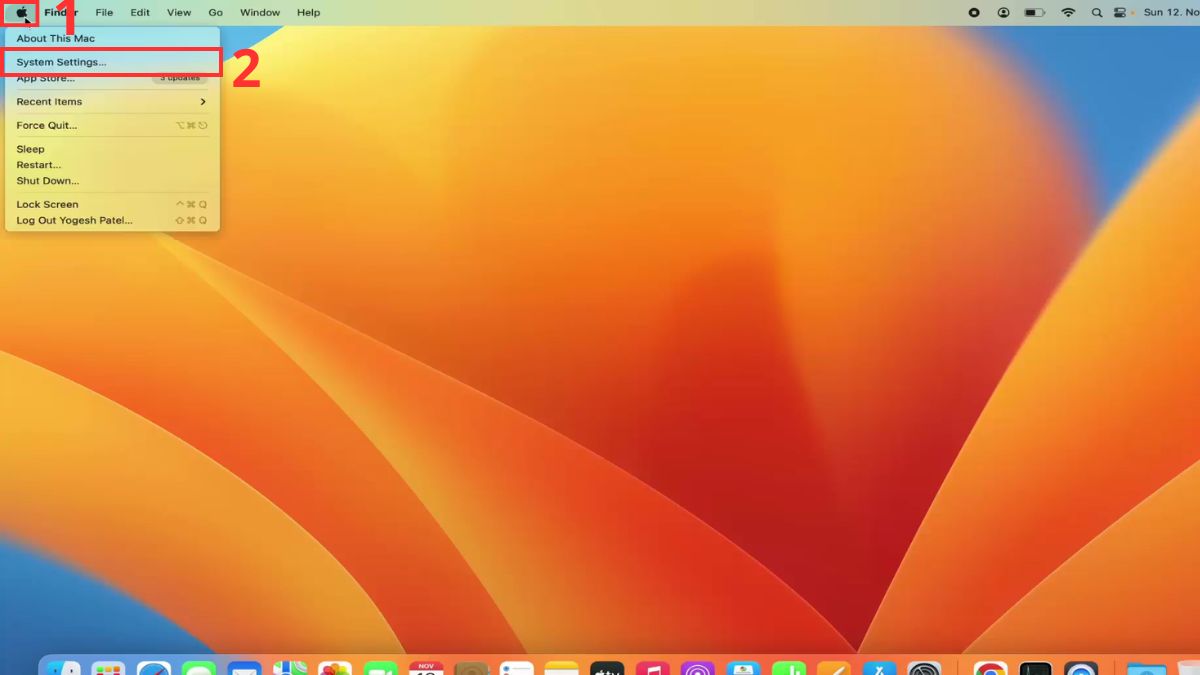Select Force Quit from the Apple menu

pos(47,125)
